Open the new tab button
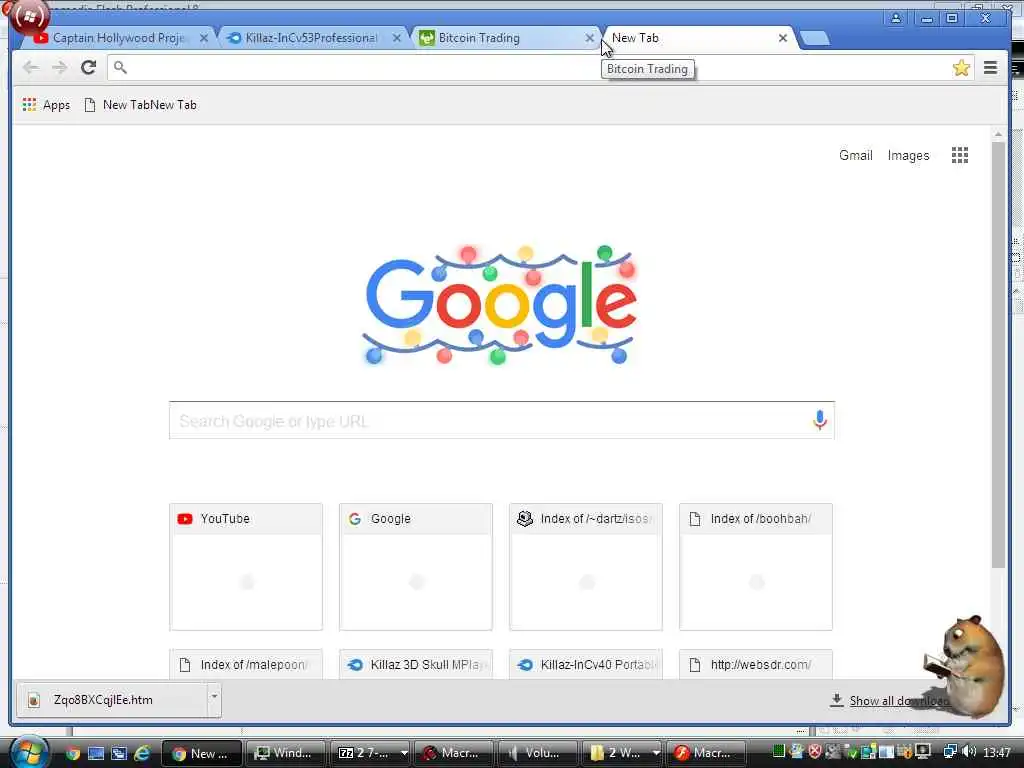1024x768 pixels. coord(814,39)
